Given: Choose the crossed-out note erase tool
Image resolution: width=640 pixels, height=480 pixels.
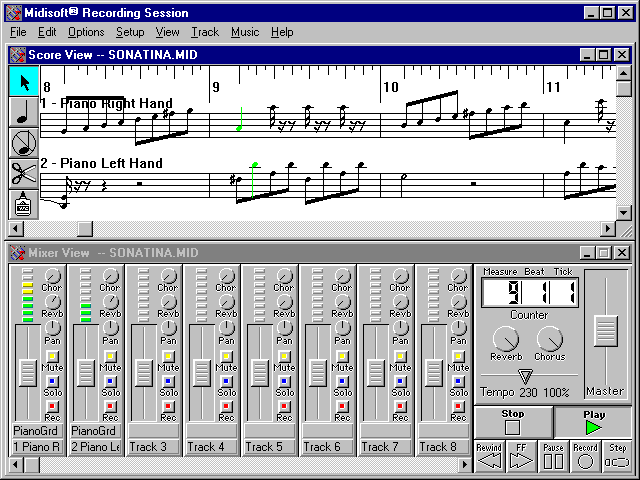Looking at the screenshot, I should (x=24, y=143).
